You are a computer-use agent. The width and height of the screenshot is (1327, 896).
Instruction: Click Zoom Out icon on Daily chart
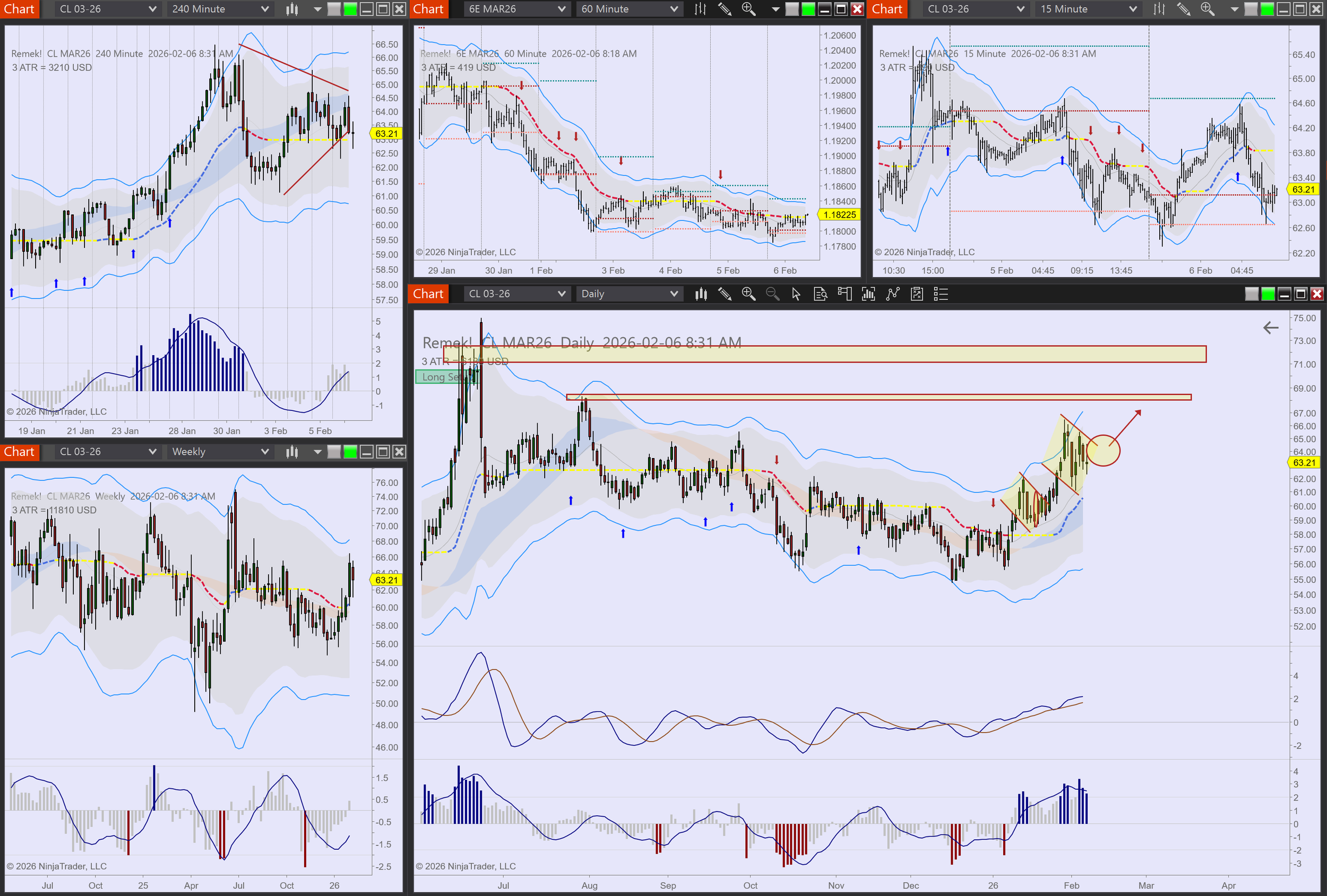(x=772, y=294)
